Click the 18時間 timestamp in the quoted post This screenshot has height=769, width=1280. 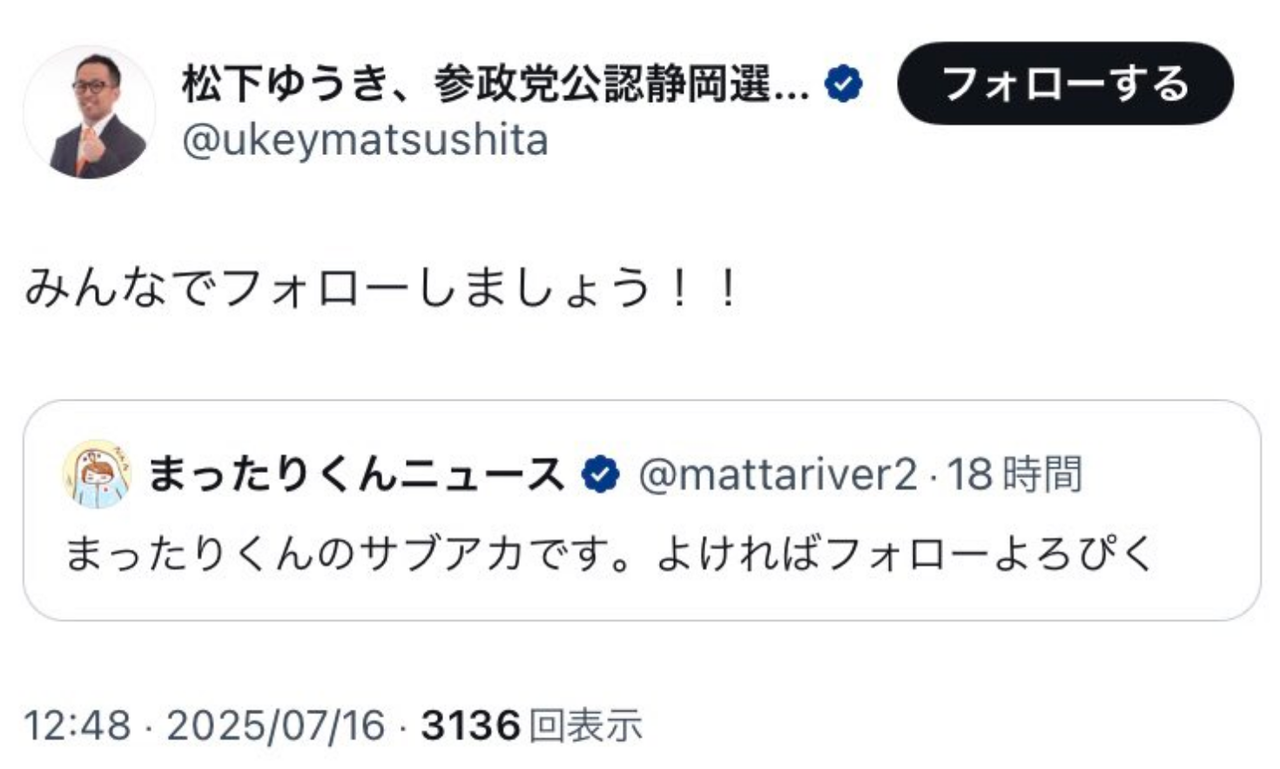[x=1014, y=476]
